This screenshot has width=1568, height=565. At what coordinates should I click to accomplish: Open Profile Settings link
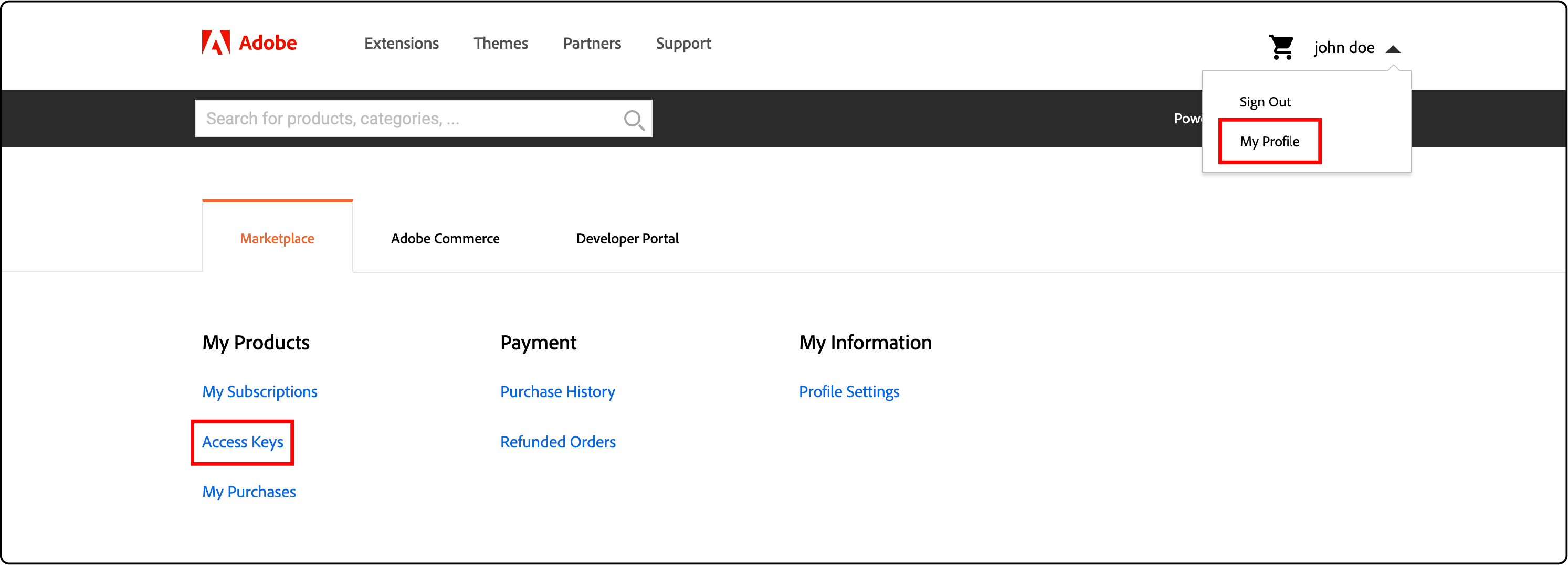click(x=848, y=392)
